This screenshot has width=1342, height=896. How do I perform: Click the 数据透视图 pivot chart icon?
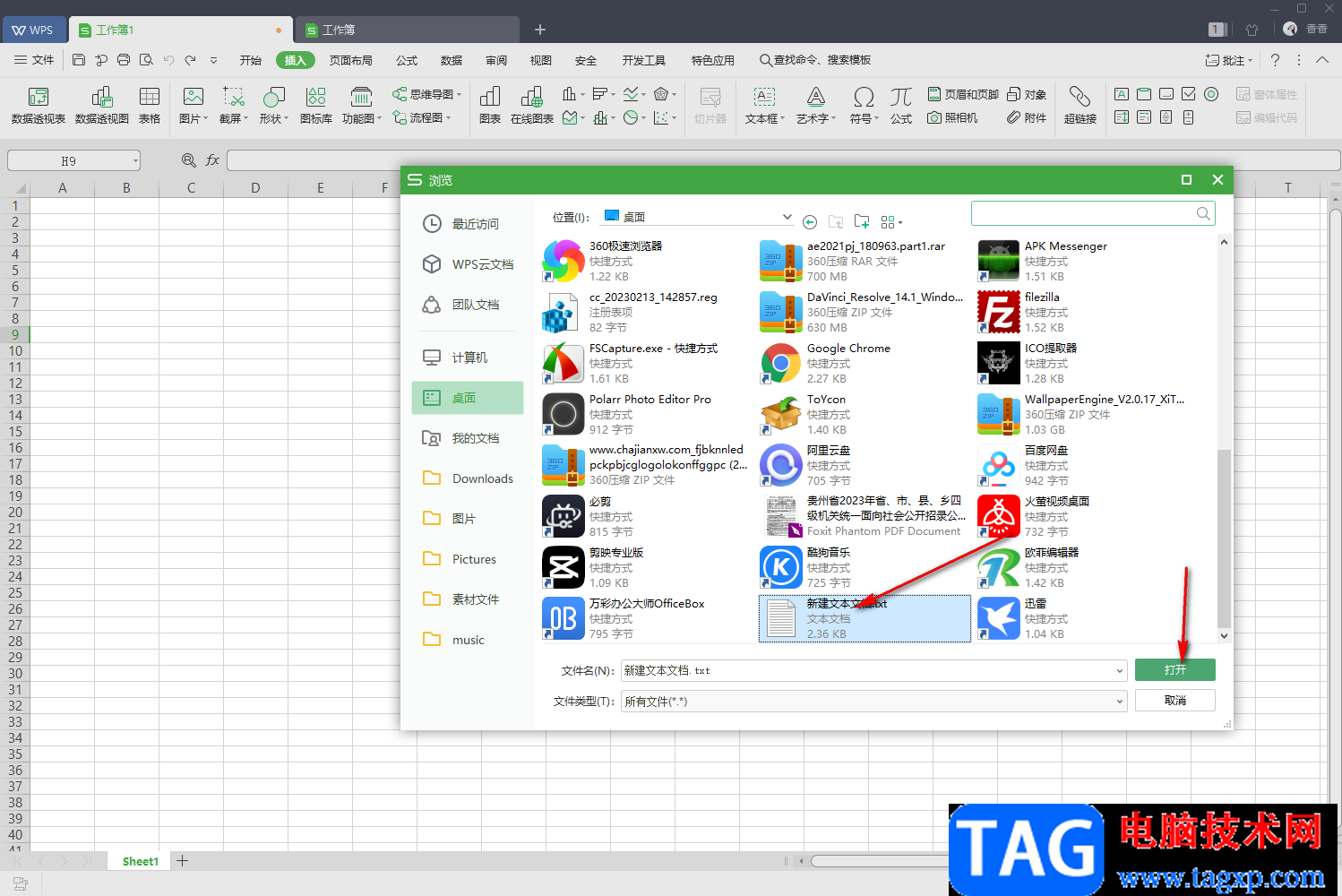click(x=101, y=105)
